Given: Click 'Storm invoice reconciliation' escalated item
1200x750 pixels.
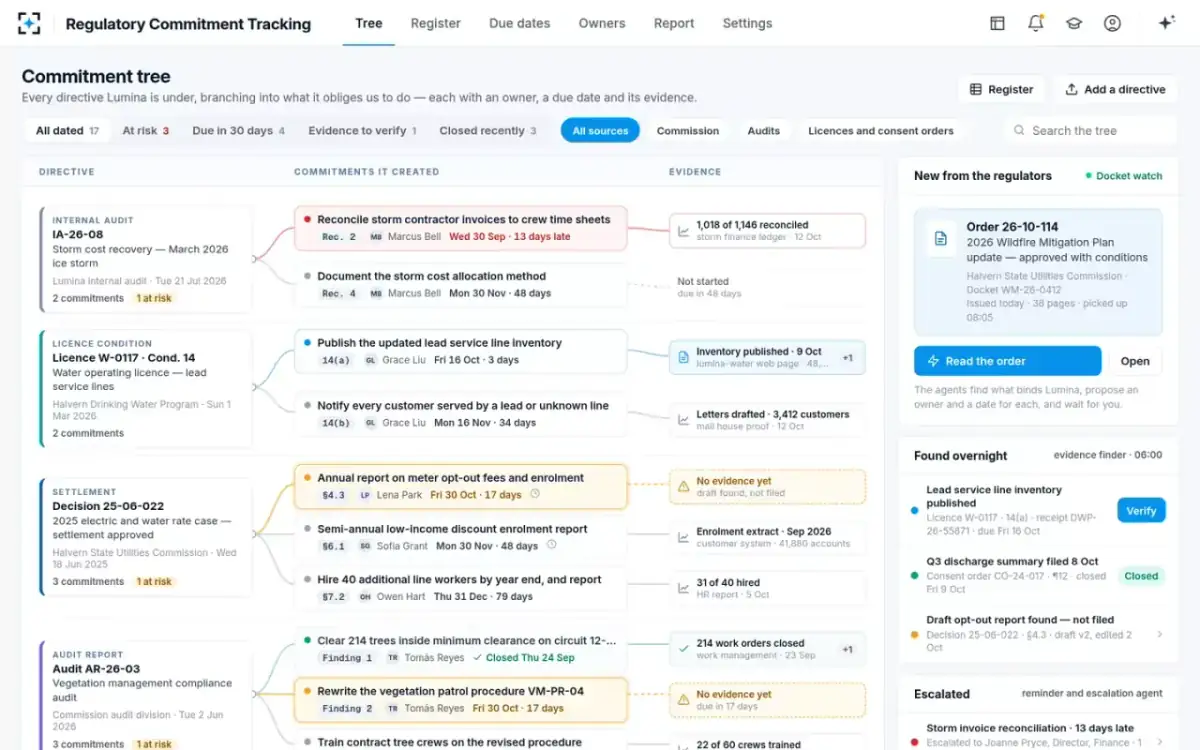Looking at the screenshot, I should 1038,735.
